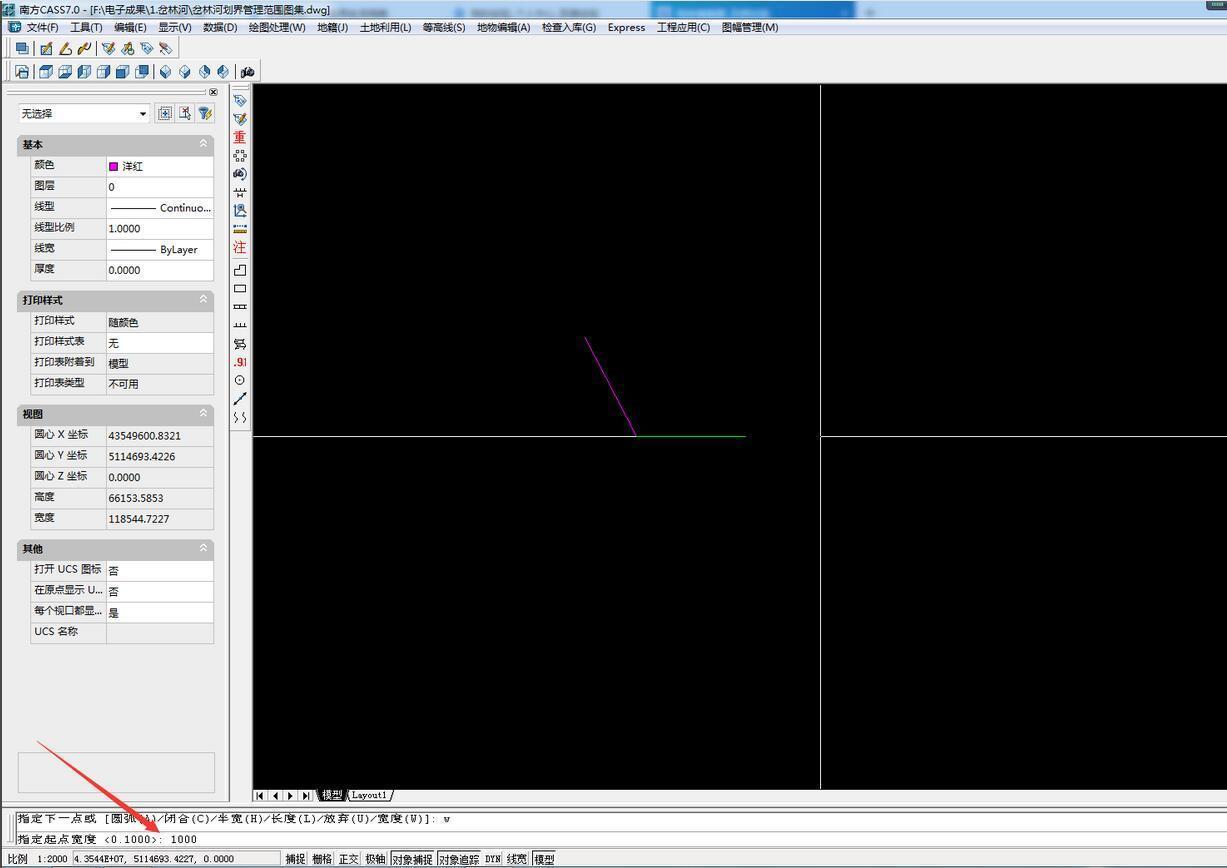The height and width of the screenshot is (868, 1227).
Task: Click the next-tab arrow beside layout tabs
Action: 290,796
